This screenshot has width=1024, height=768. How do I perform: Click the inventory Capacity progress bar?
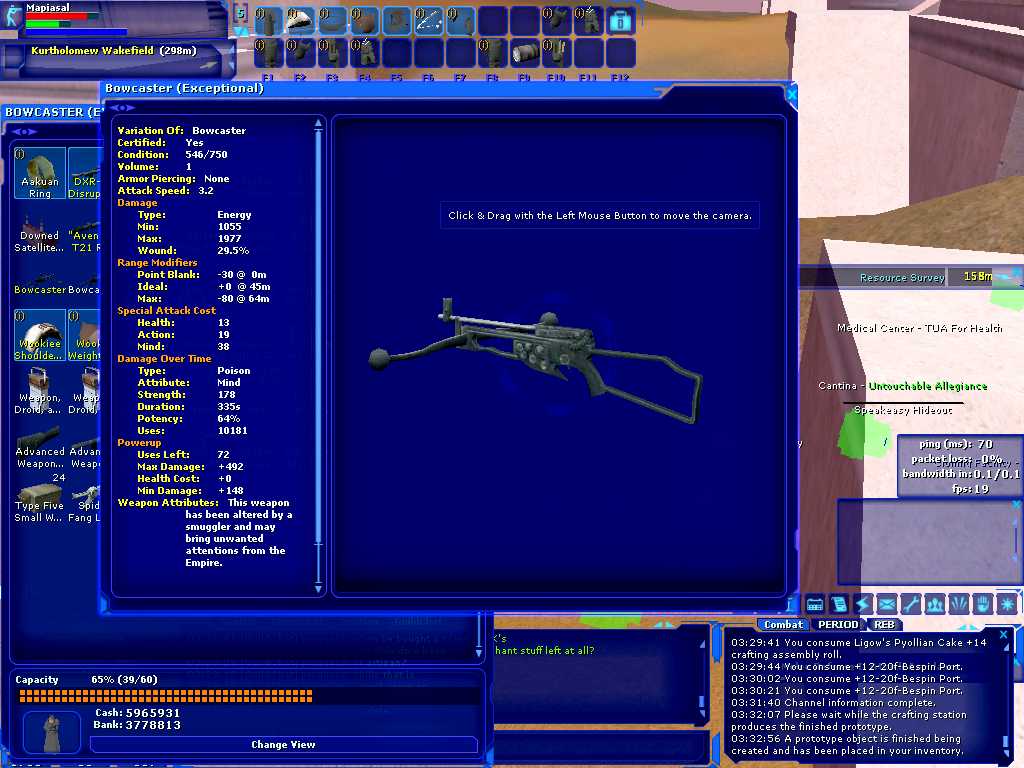(247, 696)
